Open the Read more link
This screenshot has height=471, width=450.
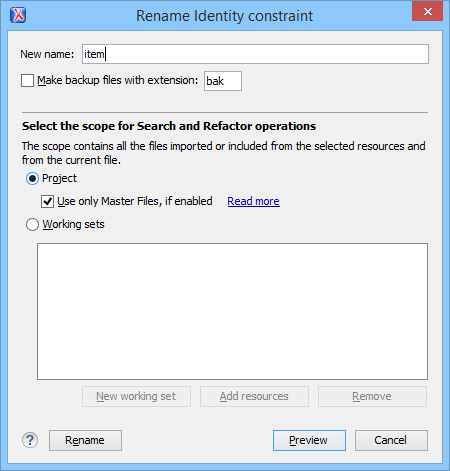click(x=253, y=201)
